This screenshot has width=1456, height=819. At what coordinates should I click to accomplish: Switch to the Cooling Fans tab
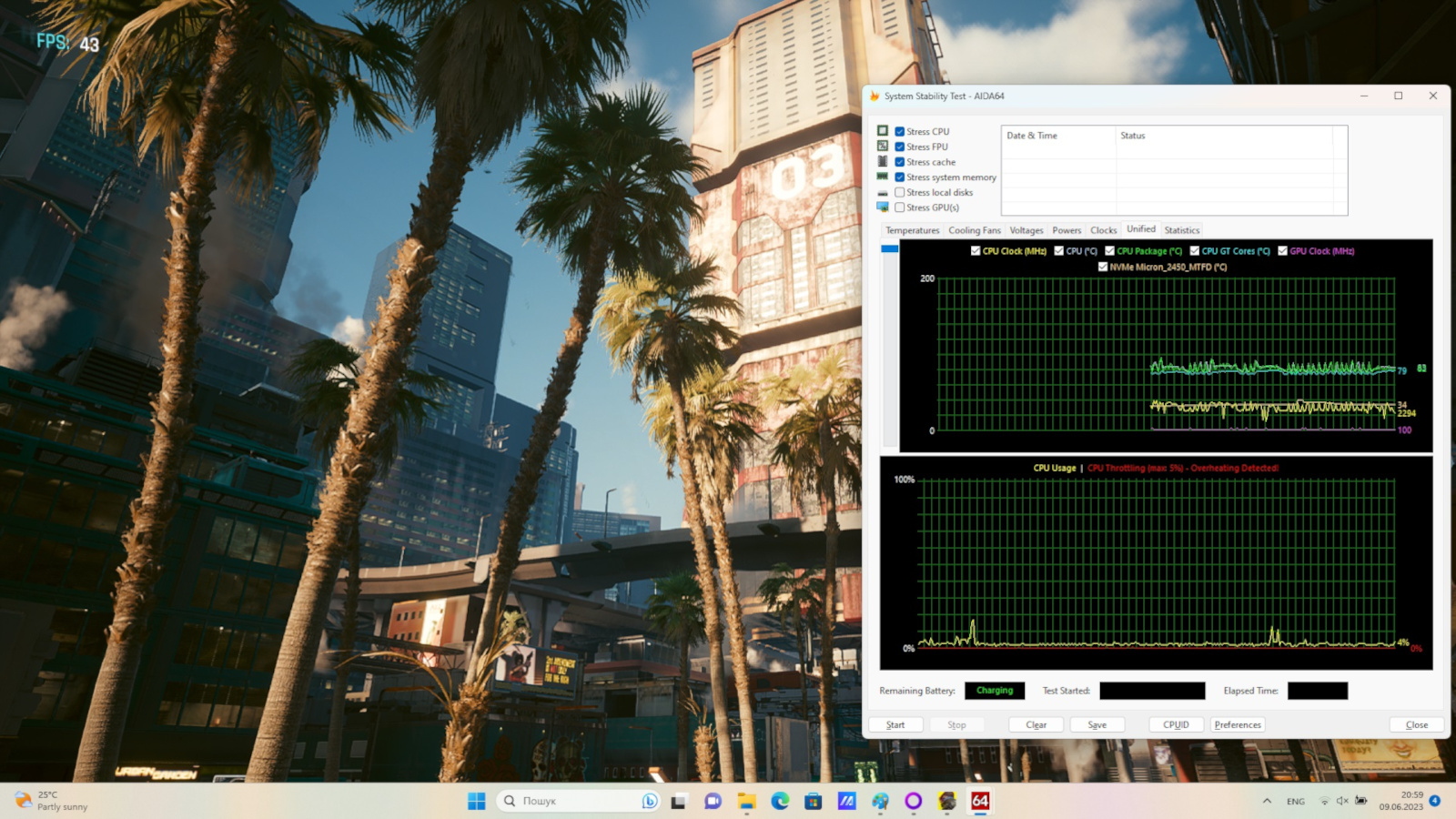click(x=975, y=230)
